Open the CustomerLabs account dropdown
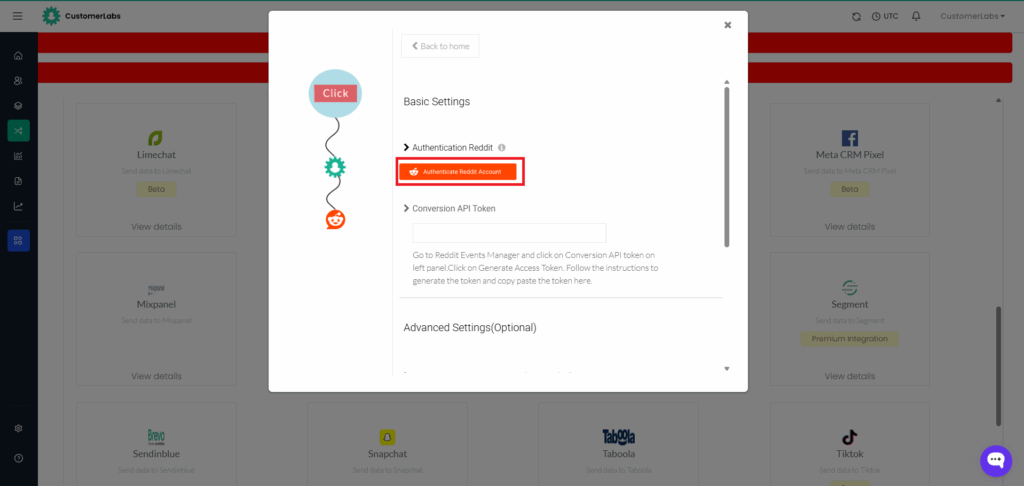Viewport: 1024px width, 486px height. point(972,16)
